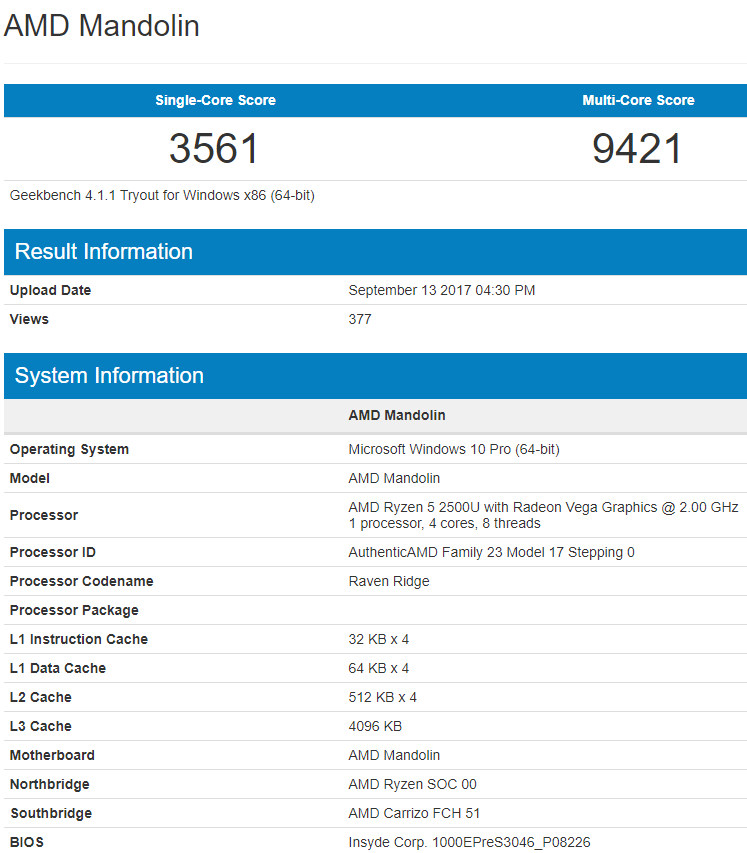Click the L3 Cache value 4096 KB
The image size is (747, 853).
tap(375, 726)
